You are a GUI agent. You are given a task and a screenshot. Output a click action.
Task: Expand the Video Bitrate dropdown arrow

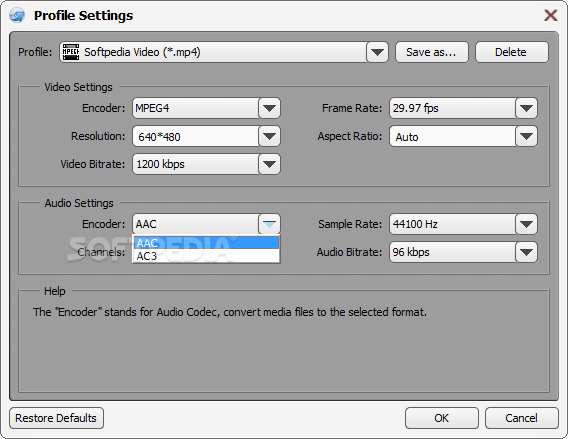[x=269, y=164]
